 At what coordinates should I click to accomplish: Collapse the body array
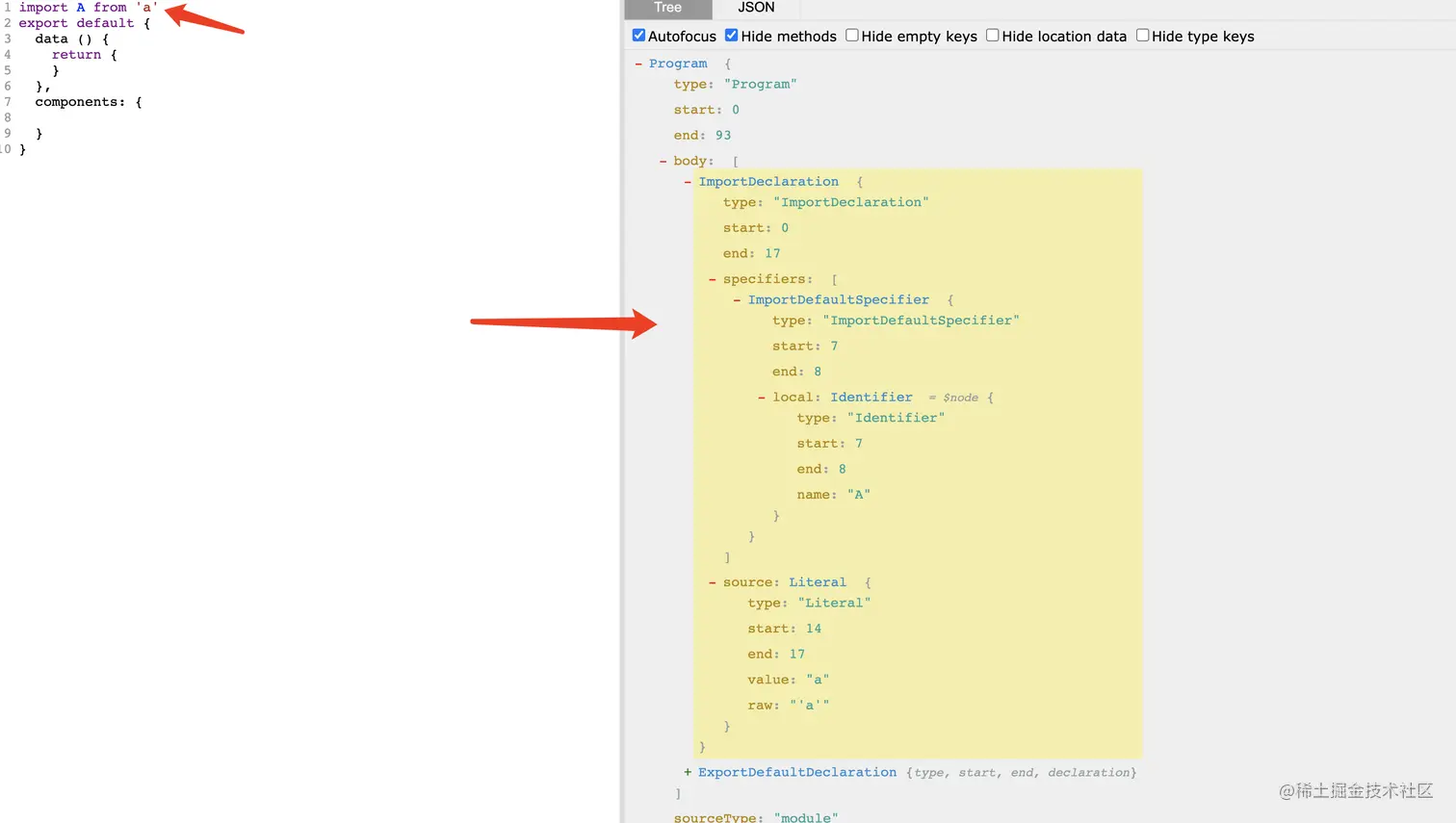tap(663, 161)
